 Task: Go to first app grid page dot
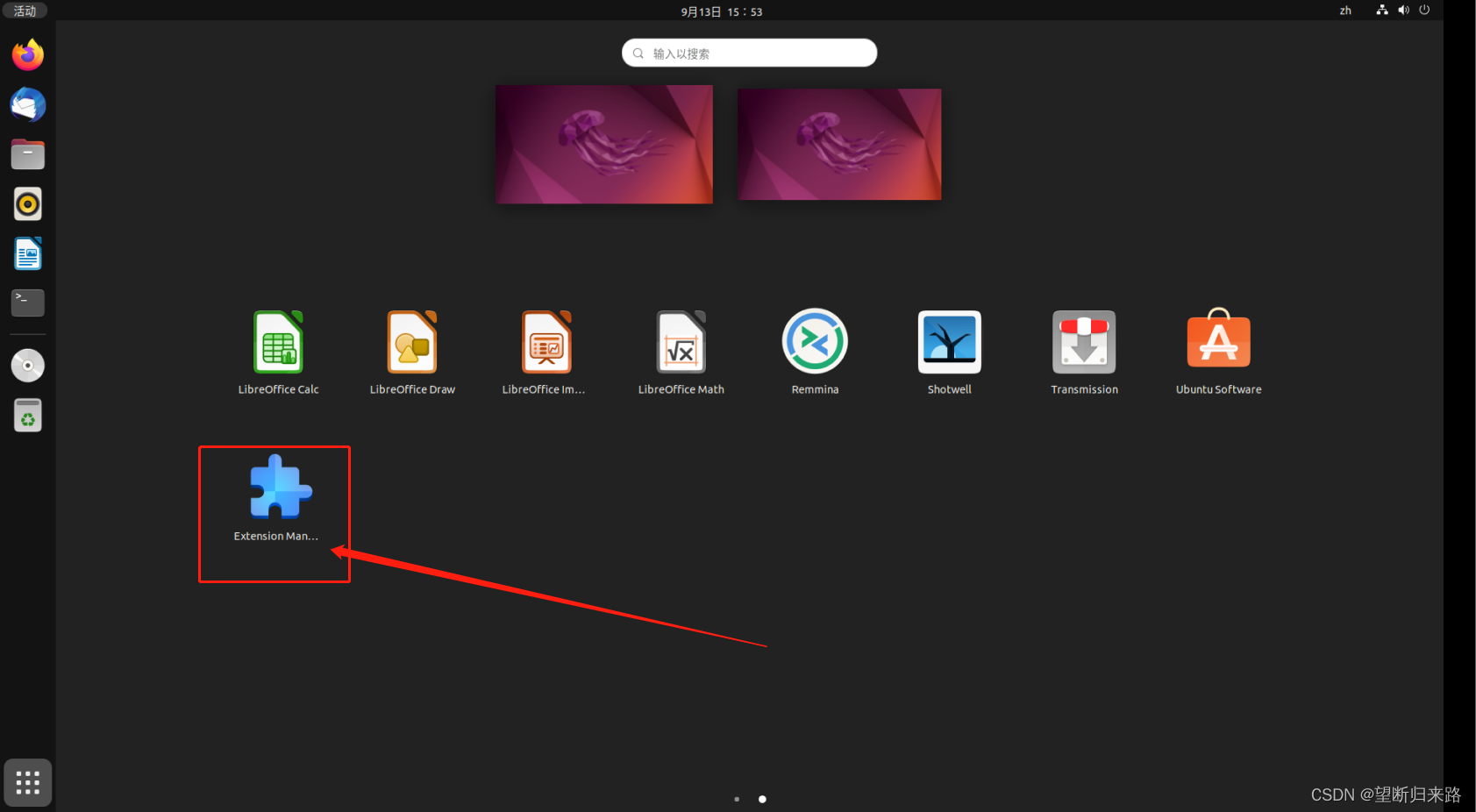click(x=737, y=799)
